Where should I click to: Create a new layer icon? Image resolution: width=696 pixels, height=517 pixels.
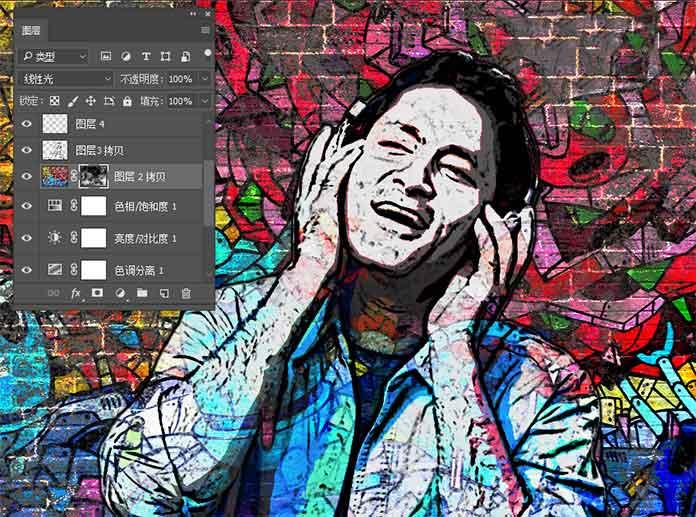[164, 293]
